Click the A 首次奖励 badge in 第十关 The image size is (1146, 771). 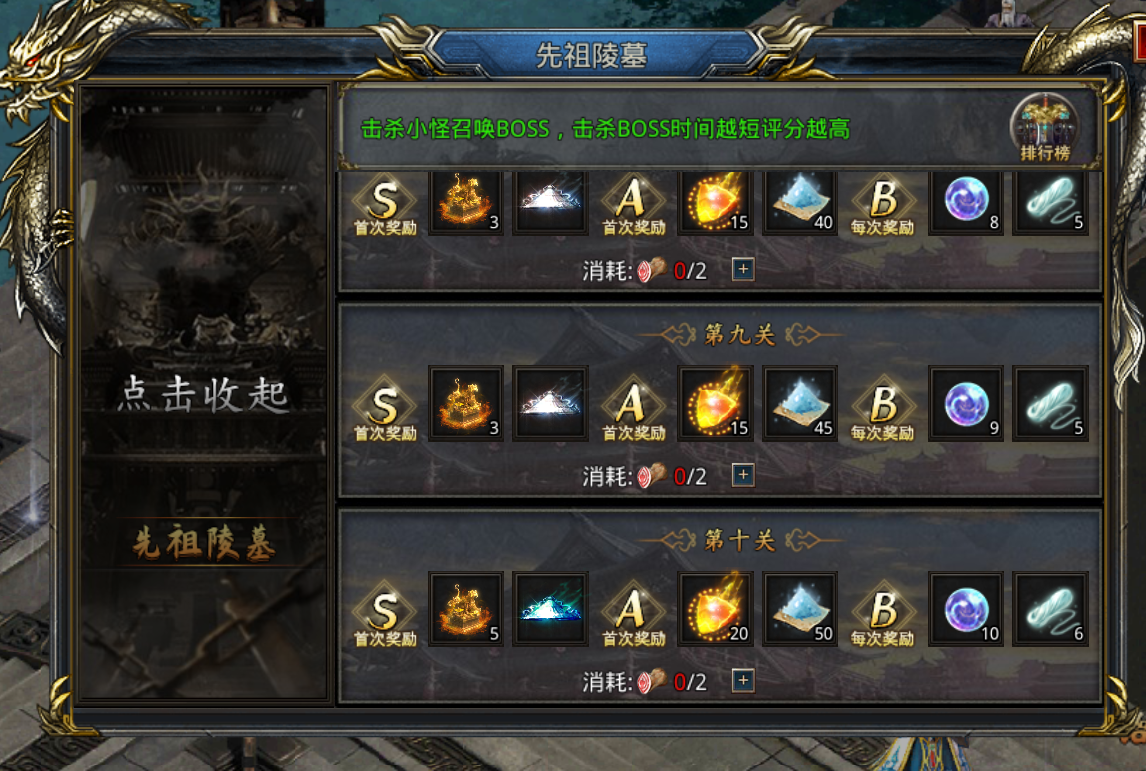[633, 614]
